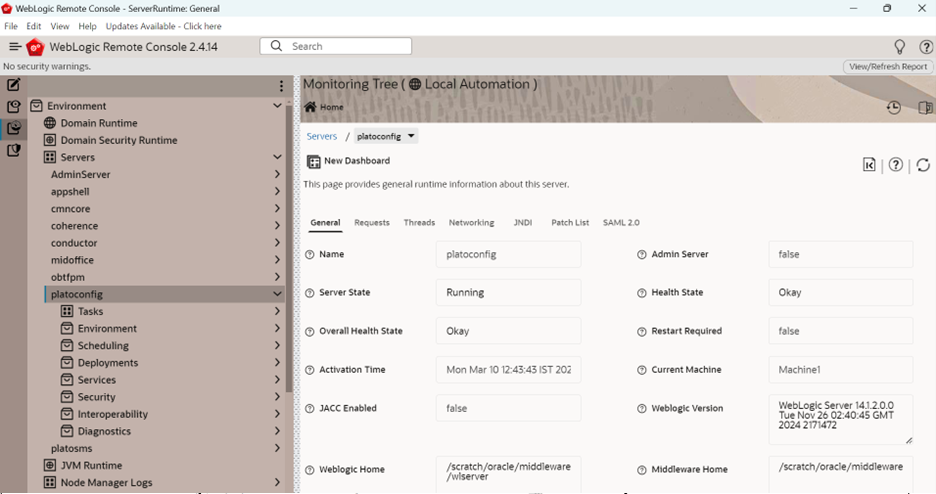Collapse the Environment section chevron
The height and width of the screenshot is (494, 936).
coord(277,106)
